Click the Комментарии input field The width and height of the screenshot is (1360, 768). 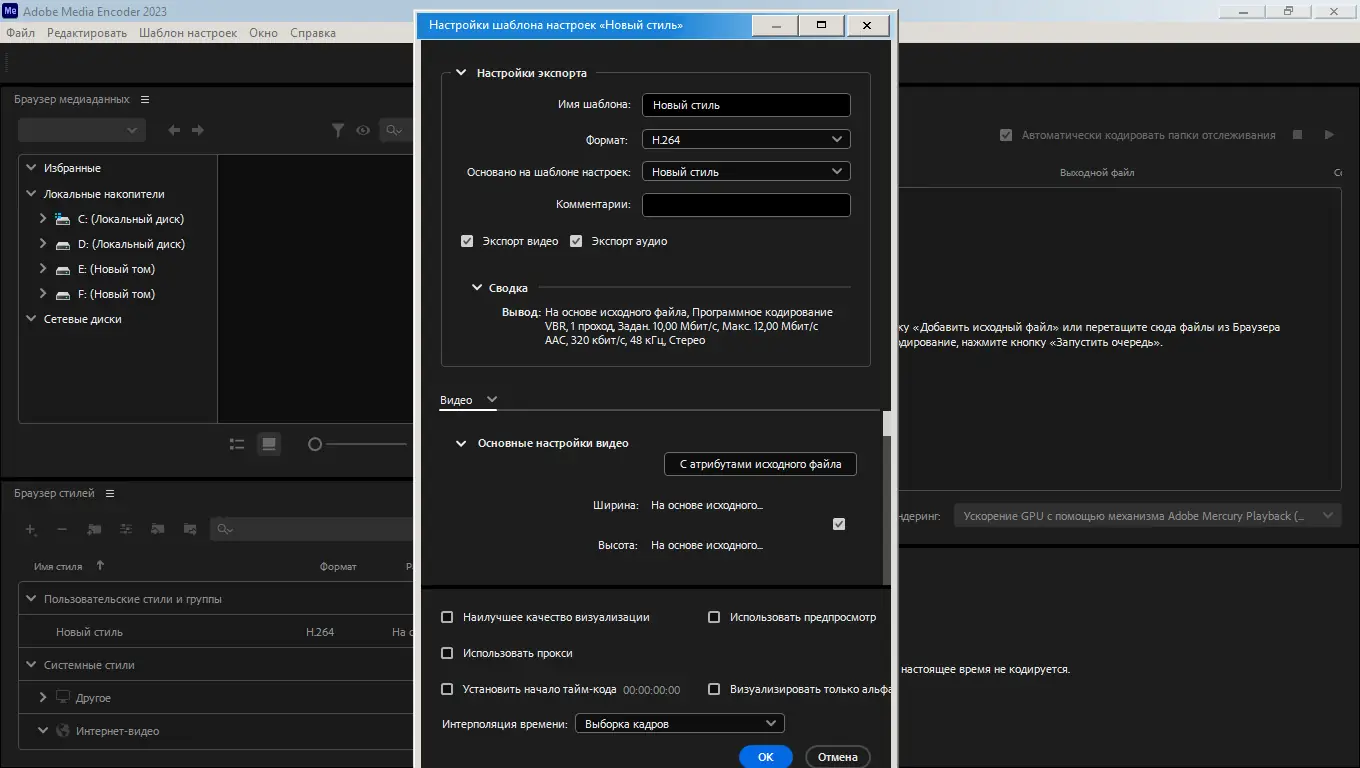[x=746, y=205]
